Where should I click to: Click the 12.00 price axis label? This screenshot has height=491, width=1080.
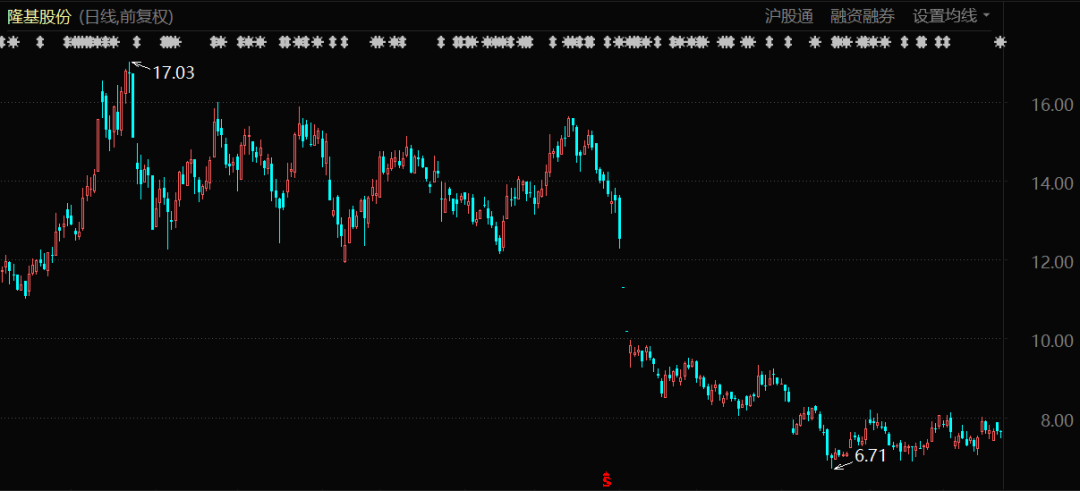click(x=1045, y=262)
